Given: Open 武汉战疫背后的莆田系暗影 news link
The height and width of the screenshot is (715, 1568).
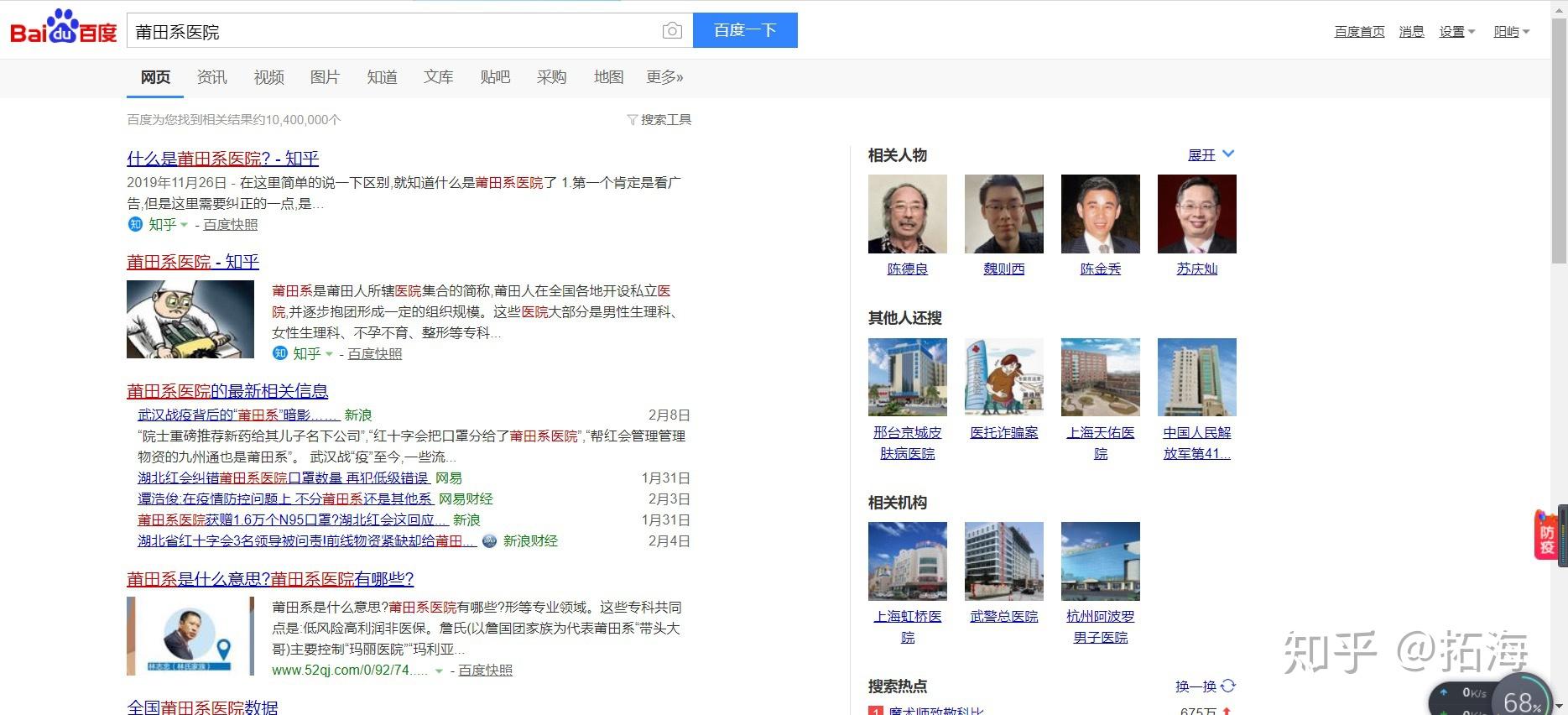Looking at the screenshot, I should (238, 415).
